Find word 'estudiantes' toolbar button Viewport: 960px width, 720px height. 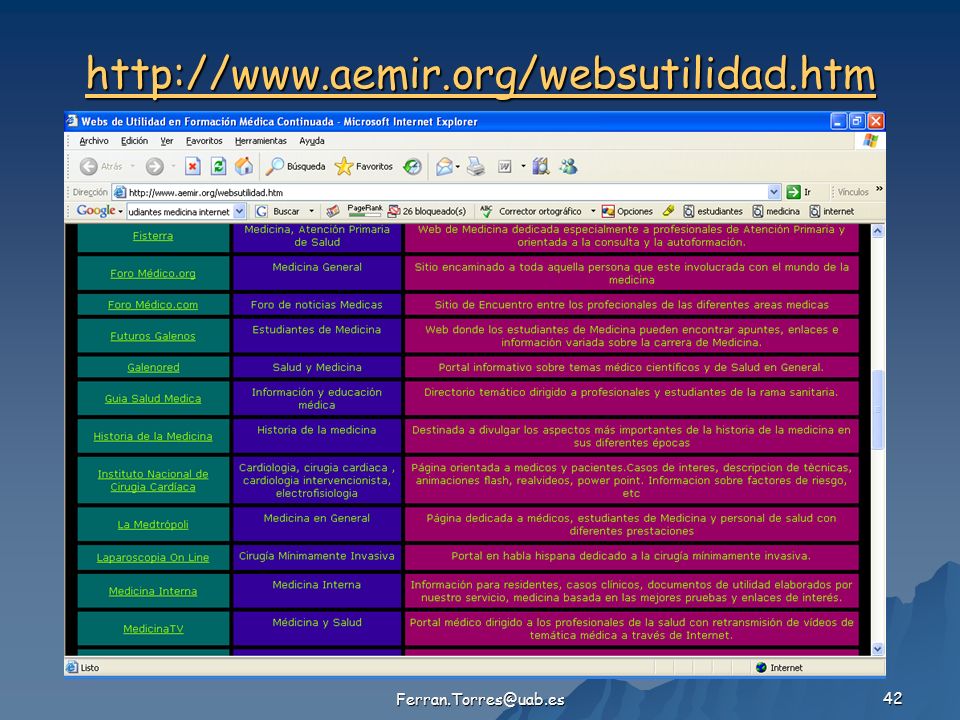click(713, 211)
